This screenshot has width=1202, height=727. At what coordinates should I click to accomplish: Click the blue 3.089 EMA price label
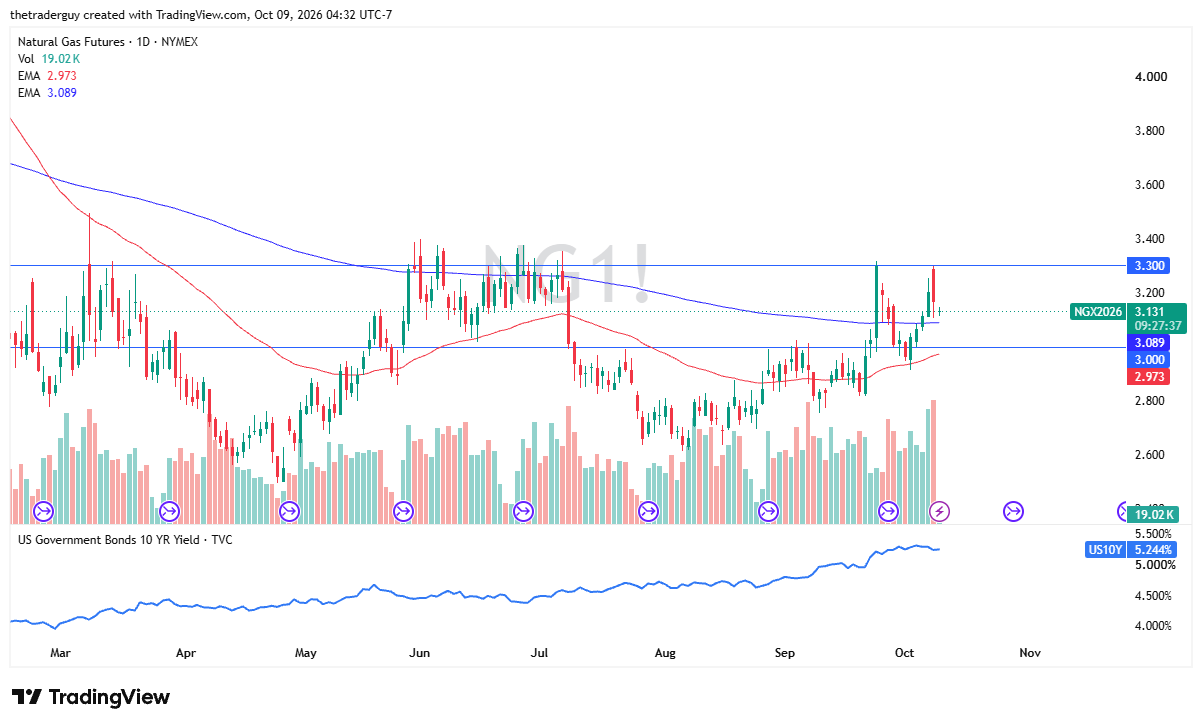[1149, 342]
